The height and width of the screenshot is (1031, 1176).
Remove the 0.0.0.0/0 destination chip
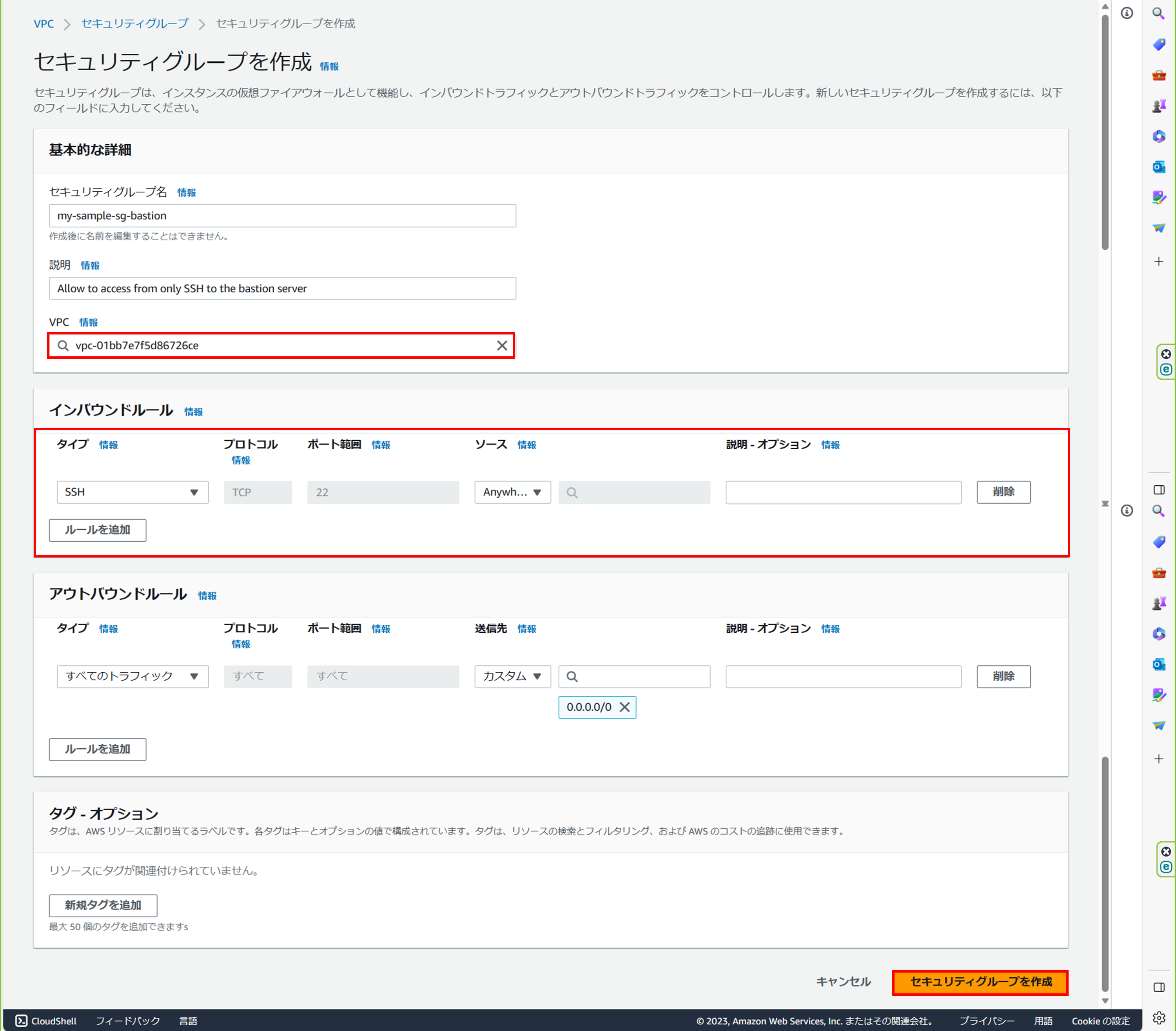click(x=624, y=707)
